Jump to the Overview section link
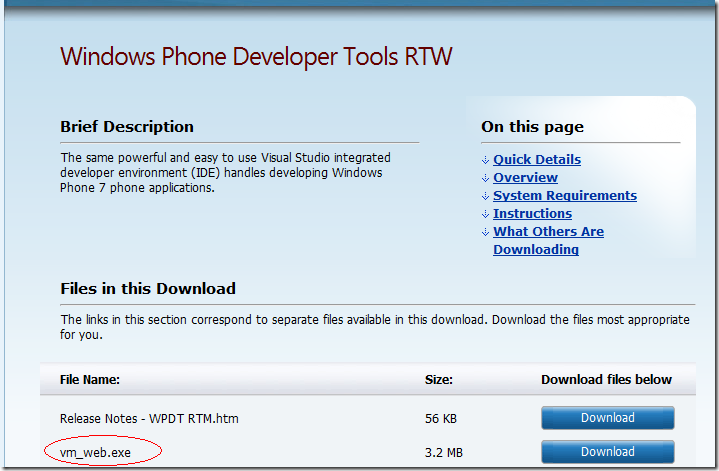The width and height of the screenshot is (719, 471). [x=525, y=177]
